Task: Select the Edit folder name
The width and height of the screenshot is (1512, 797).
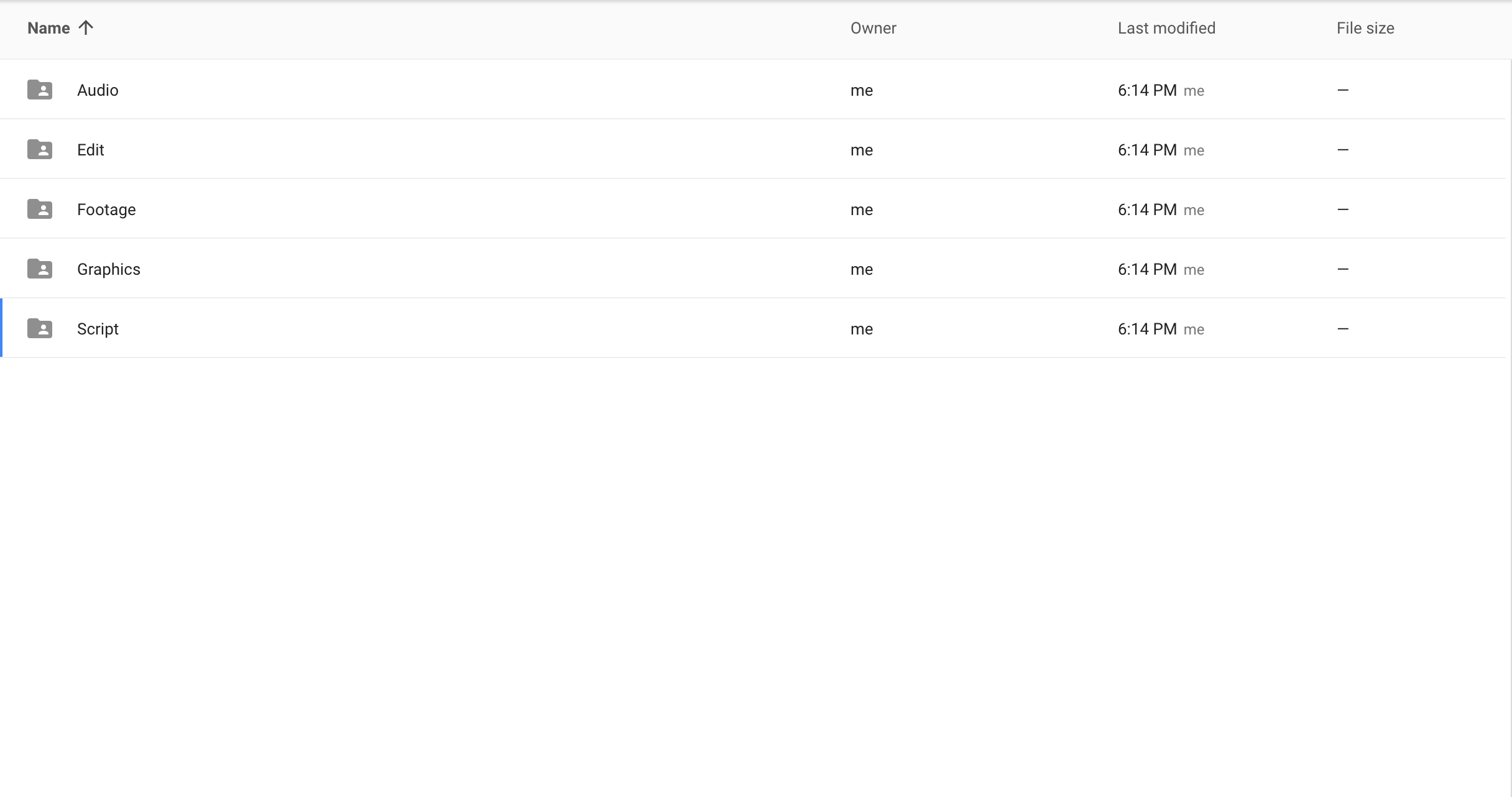Action: (x=91, y=150)
